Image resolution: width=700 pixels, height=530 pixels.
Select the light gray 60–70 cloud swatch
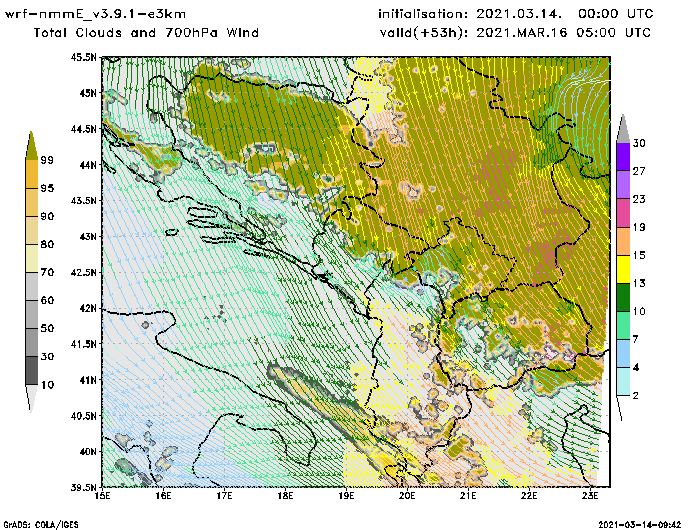pos(31,286)
